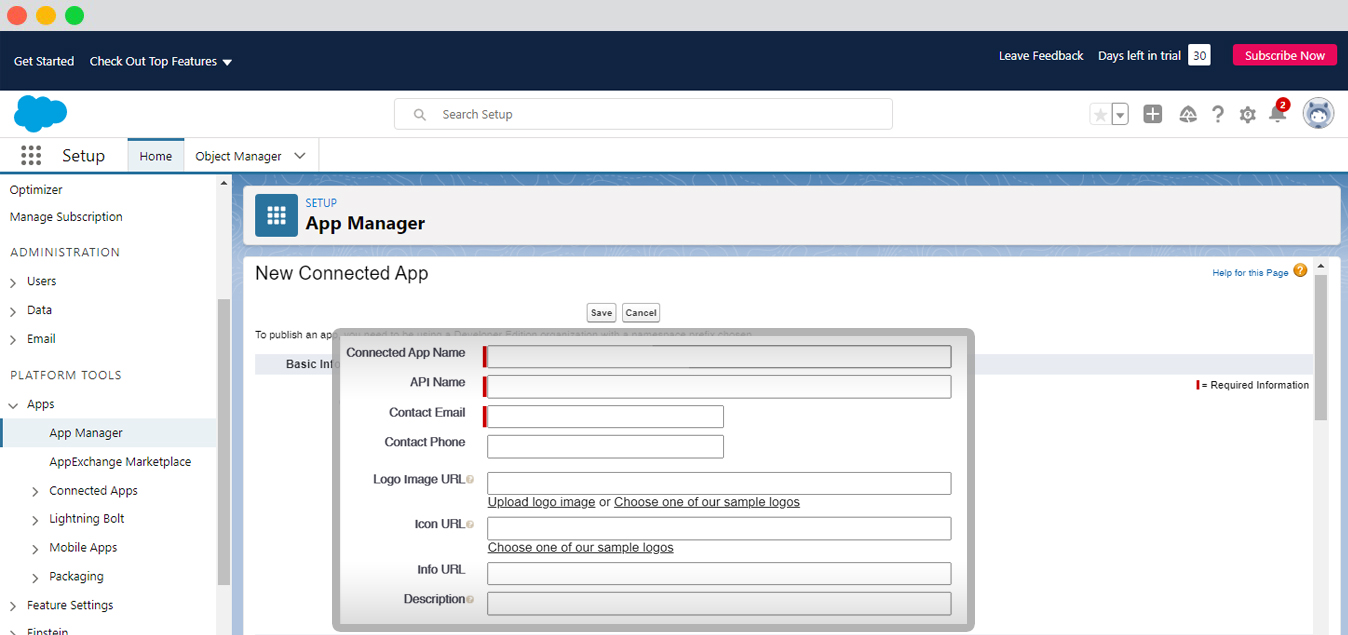The height and width of the screenshot is (635, 1348).
Task: Click the Salesforce cloud logo
Action: 40,114
